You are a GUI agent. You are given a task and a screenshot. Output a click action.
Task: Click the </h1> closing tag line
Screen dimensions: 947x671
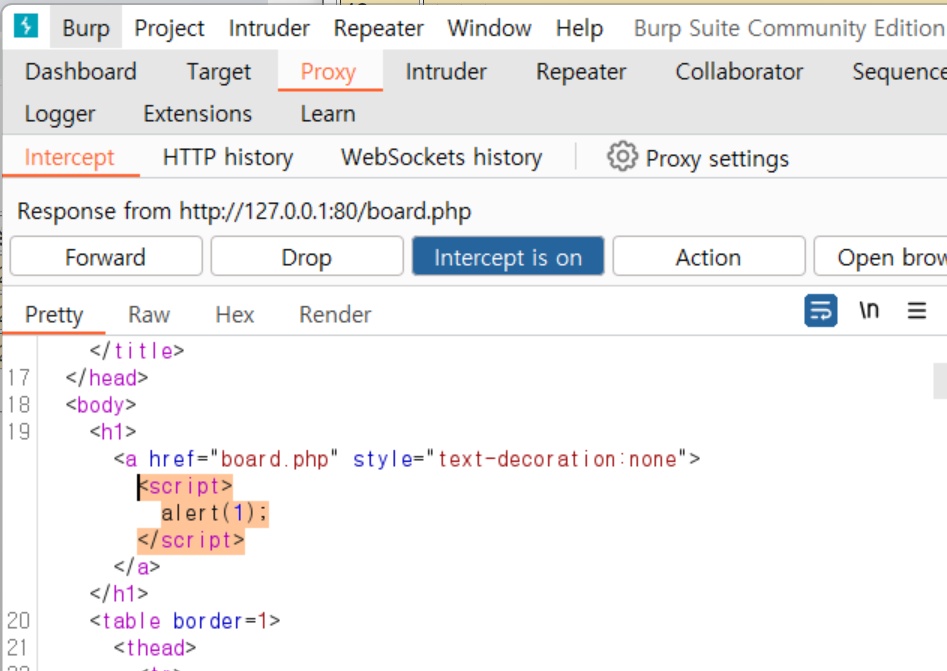click(119, 594)
